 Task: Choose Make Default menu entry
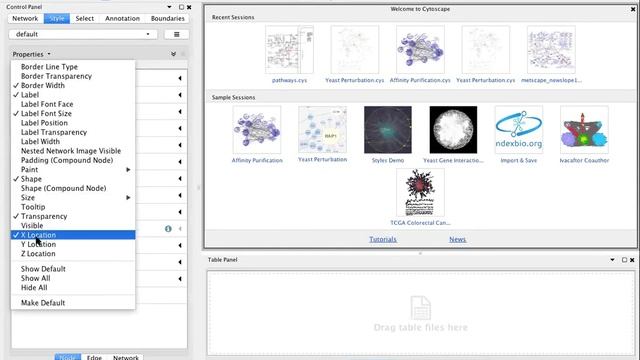[73, 303]
